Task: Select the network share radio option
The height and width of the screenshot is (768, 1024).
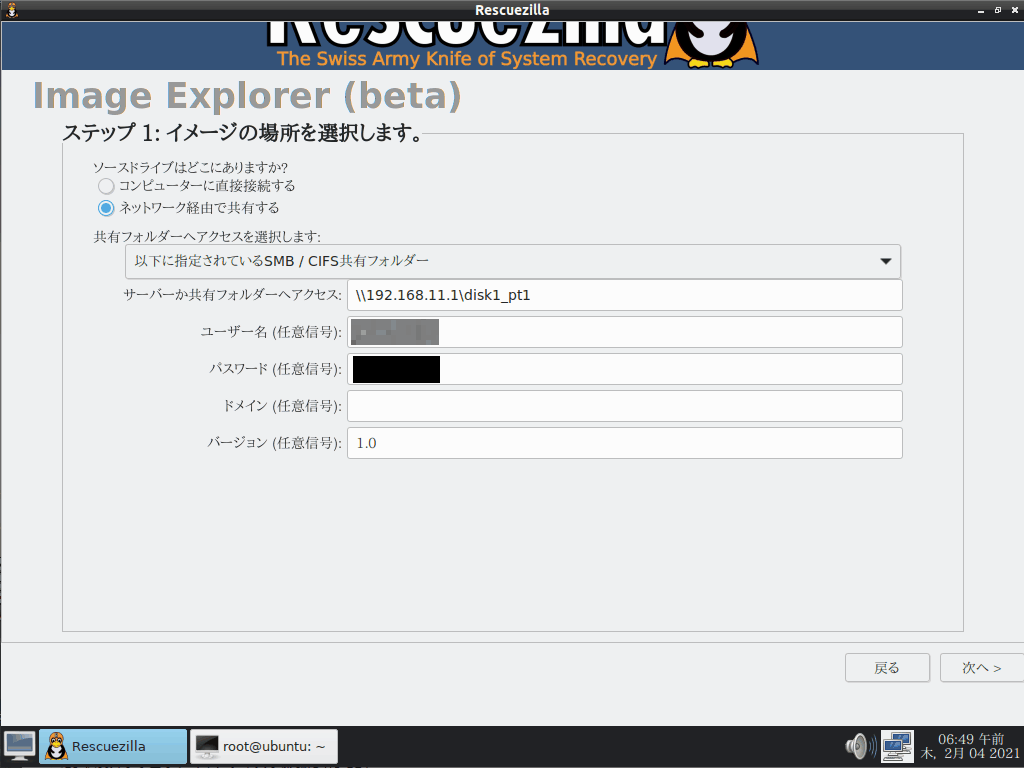Action: (106, 208)
